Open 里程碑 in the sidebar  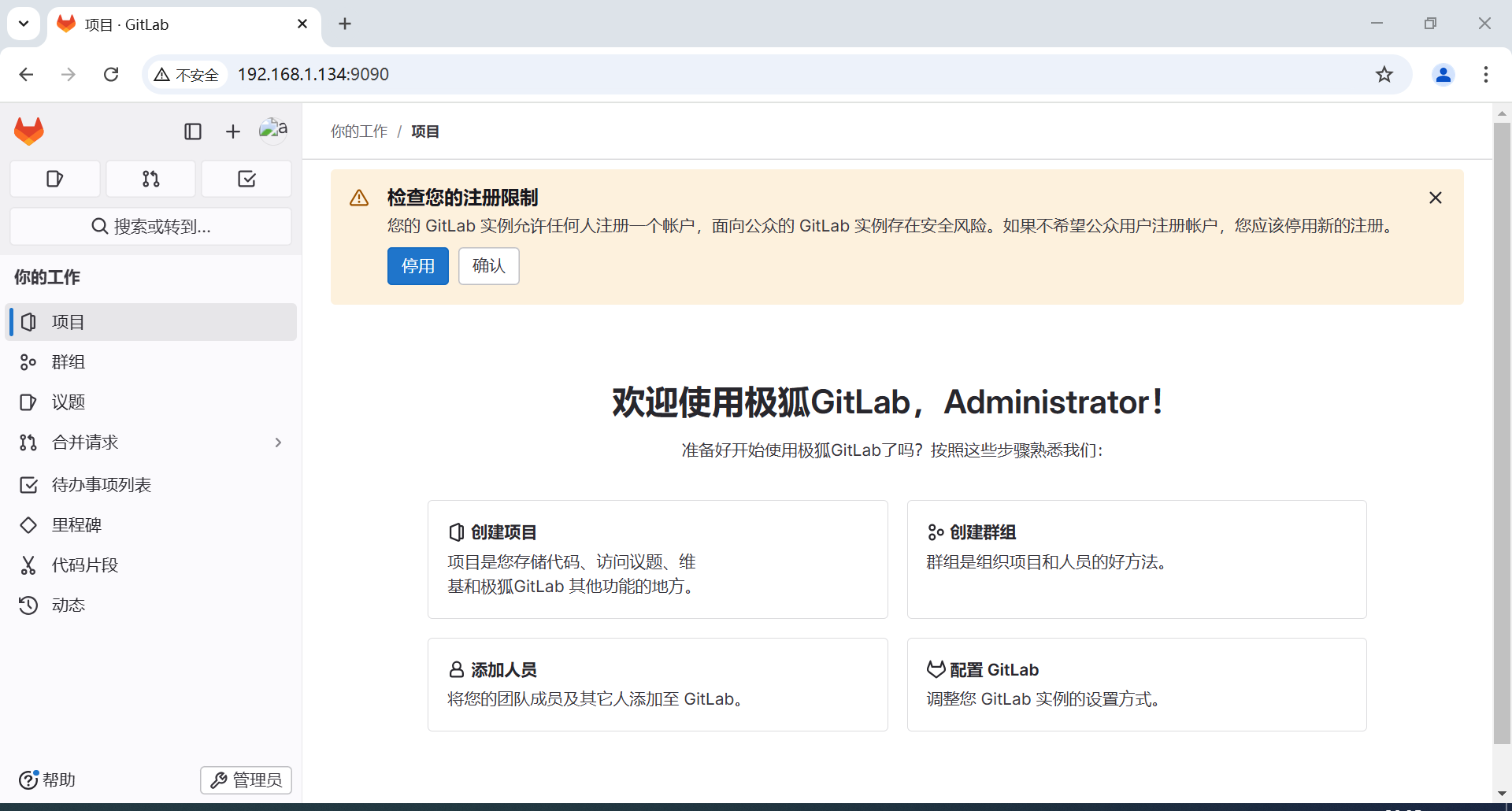(151, 525)
